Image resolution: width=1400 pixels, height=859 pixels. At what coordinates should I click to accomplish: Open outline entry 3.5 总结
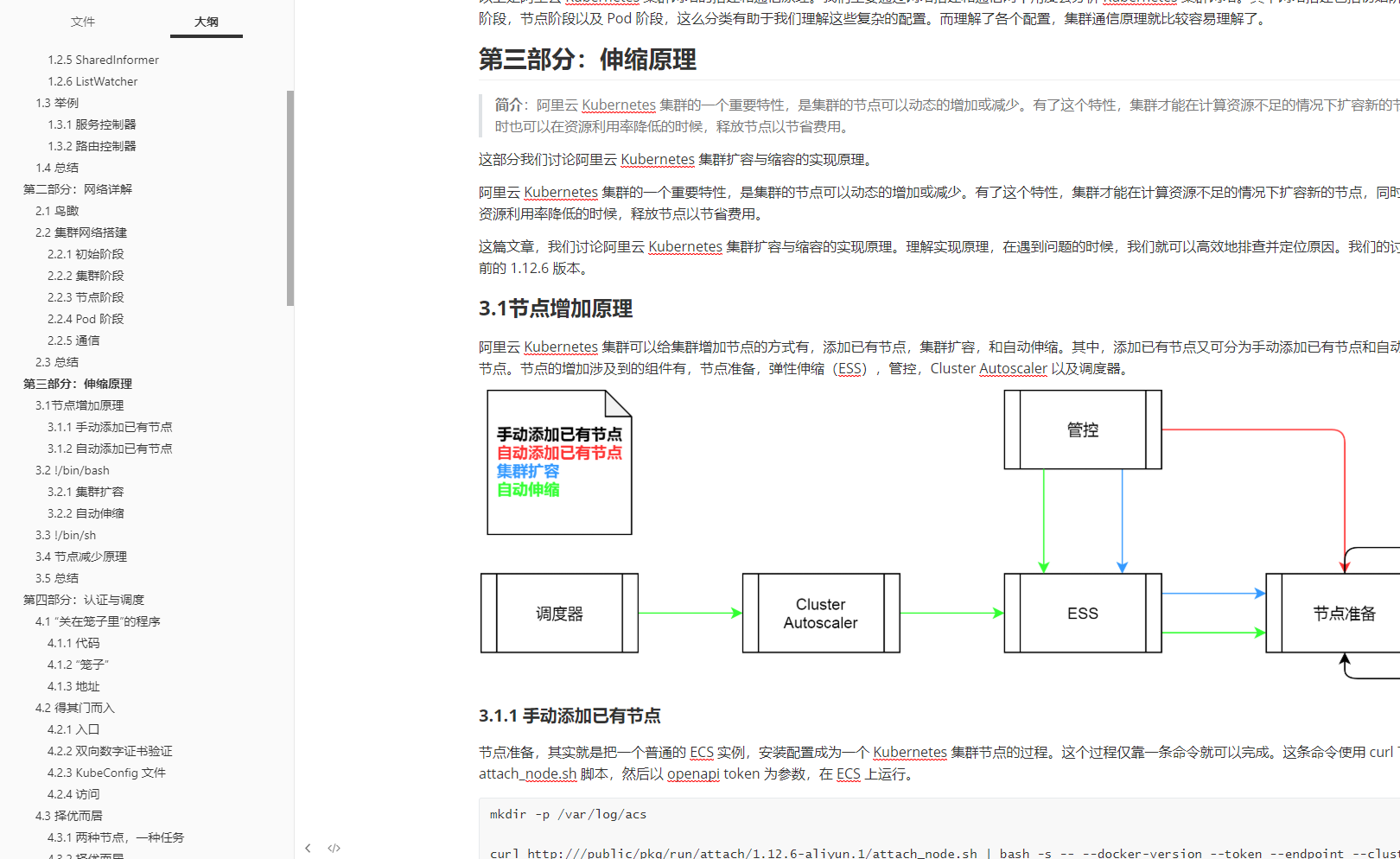pos(57,578)
